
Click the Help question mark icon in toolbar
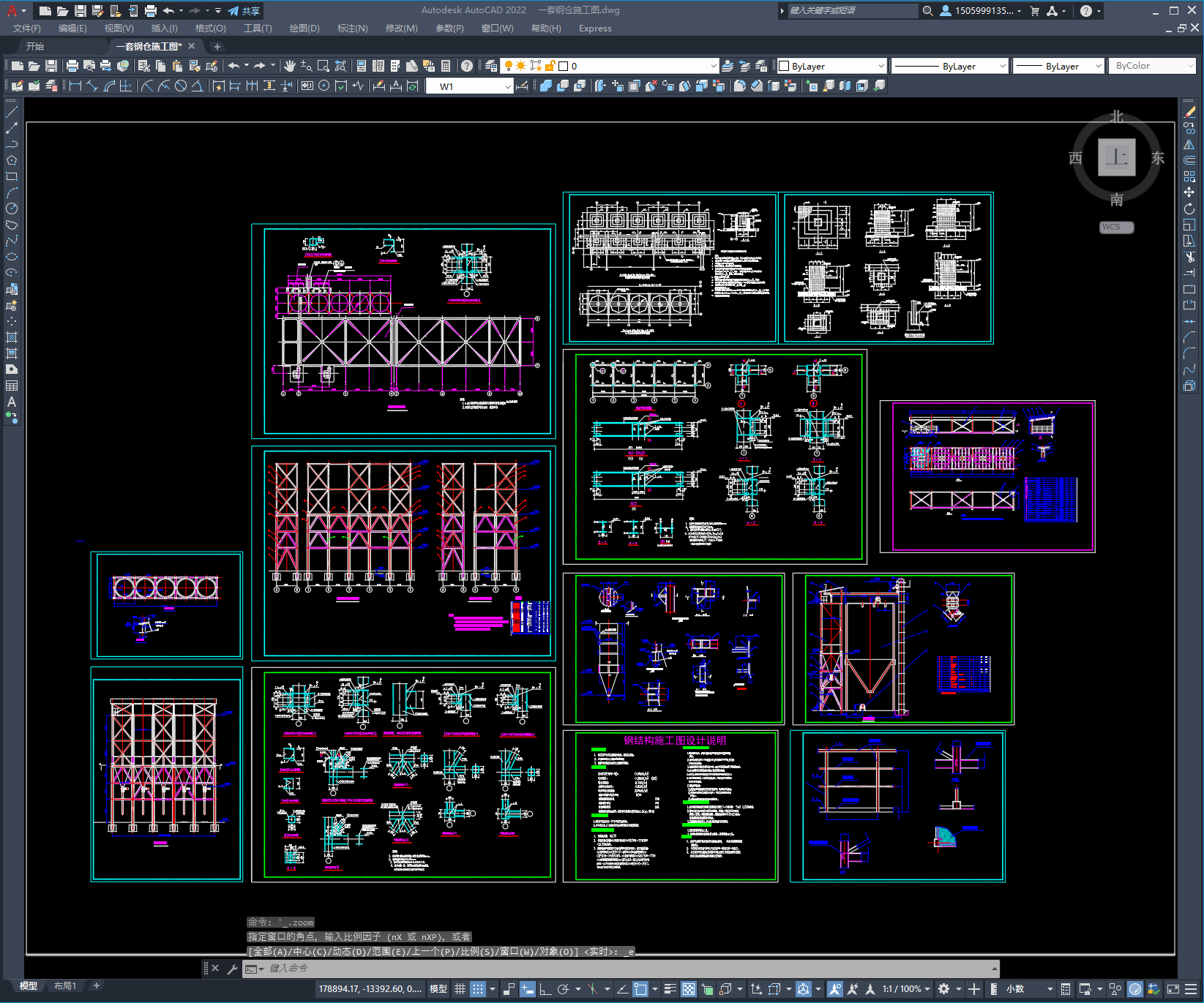(x=467, y=66)
